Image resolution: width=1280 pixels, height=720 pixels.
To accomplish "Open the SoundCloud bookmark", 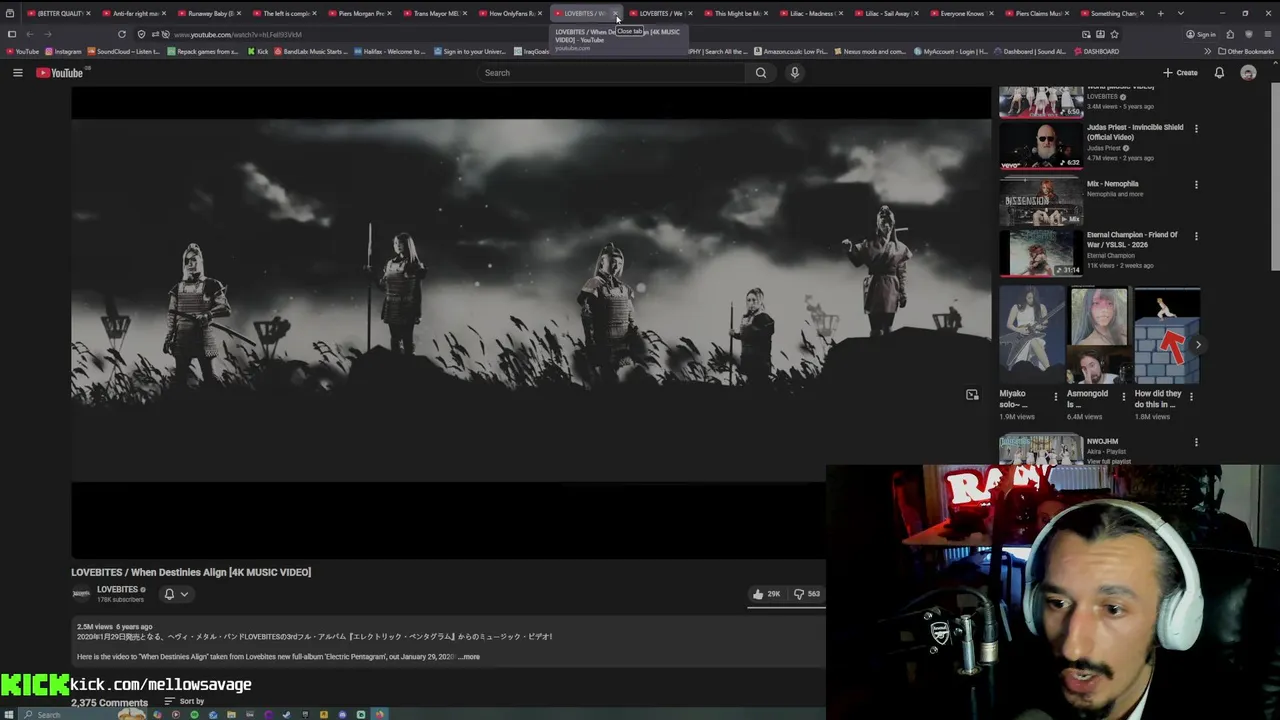I will pos(123,51).
